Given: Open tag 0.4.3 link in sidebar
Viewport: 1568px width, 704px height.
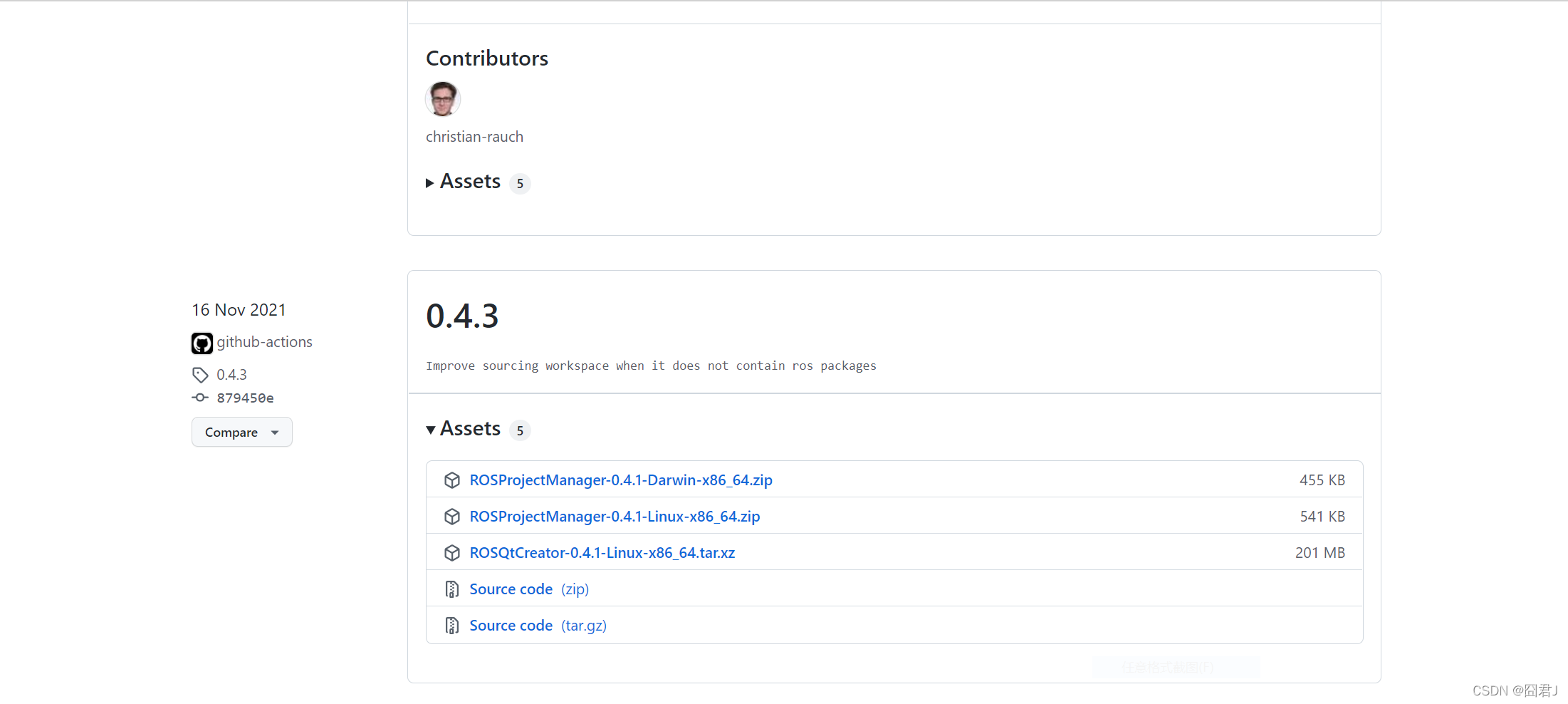Looking at the screenshot, I should pos(231,375).
